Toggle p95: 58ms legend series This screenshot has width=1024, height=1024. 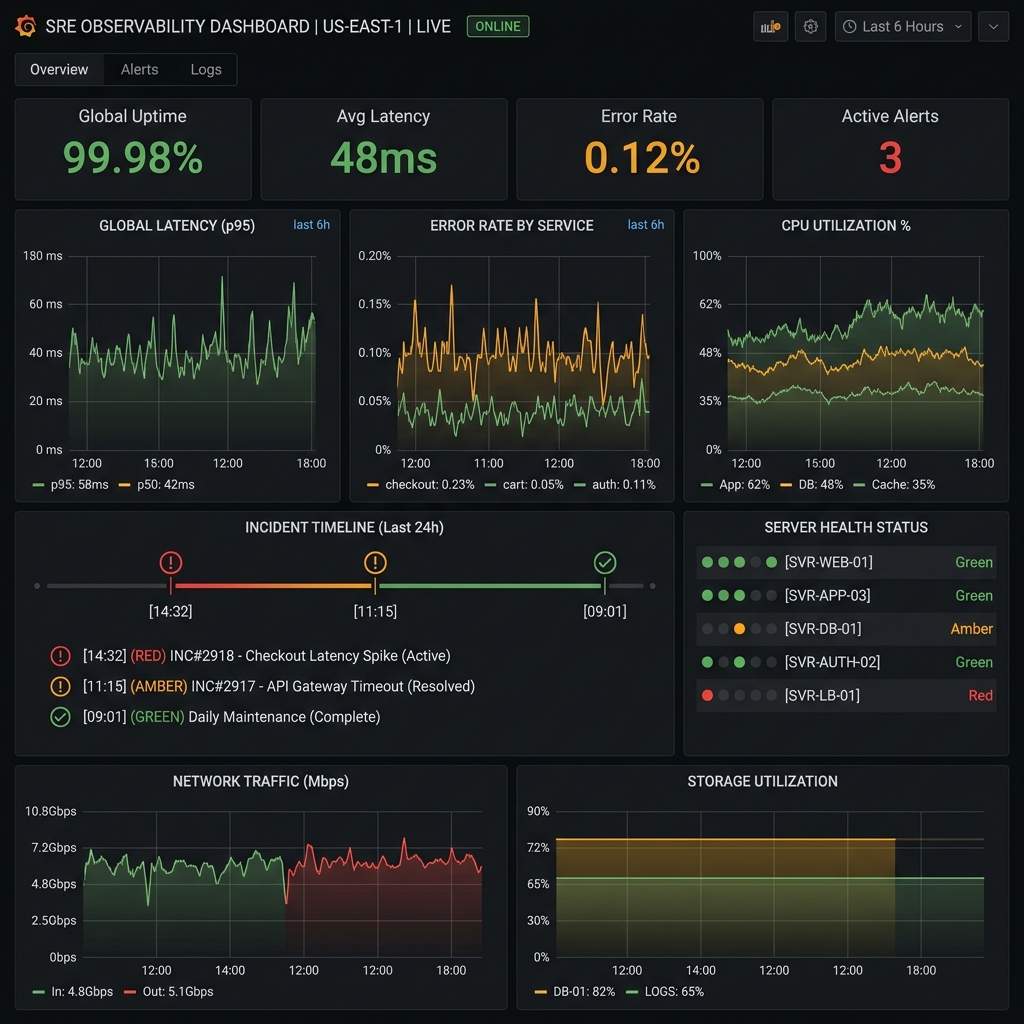pos(71,485)
